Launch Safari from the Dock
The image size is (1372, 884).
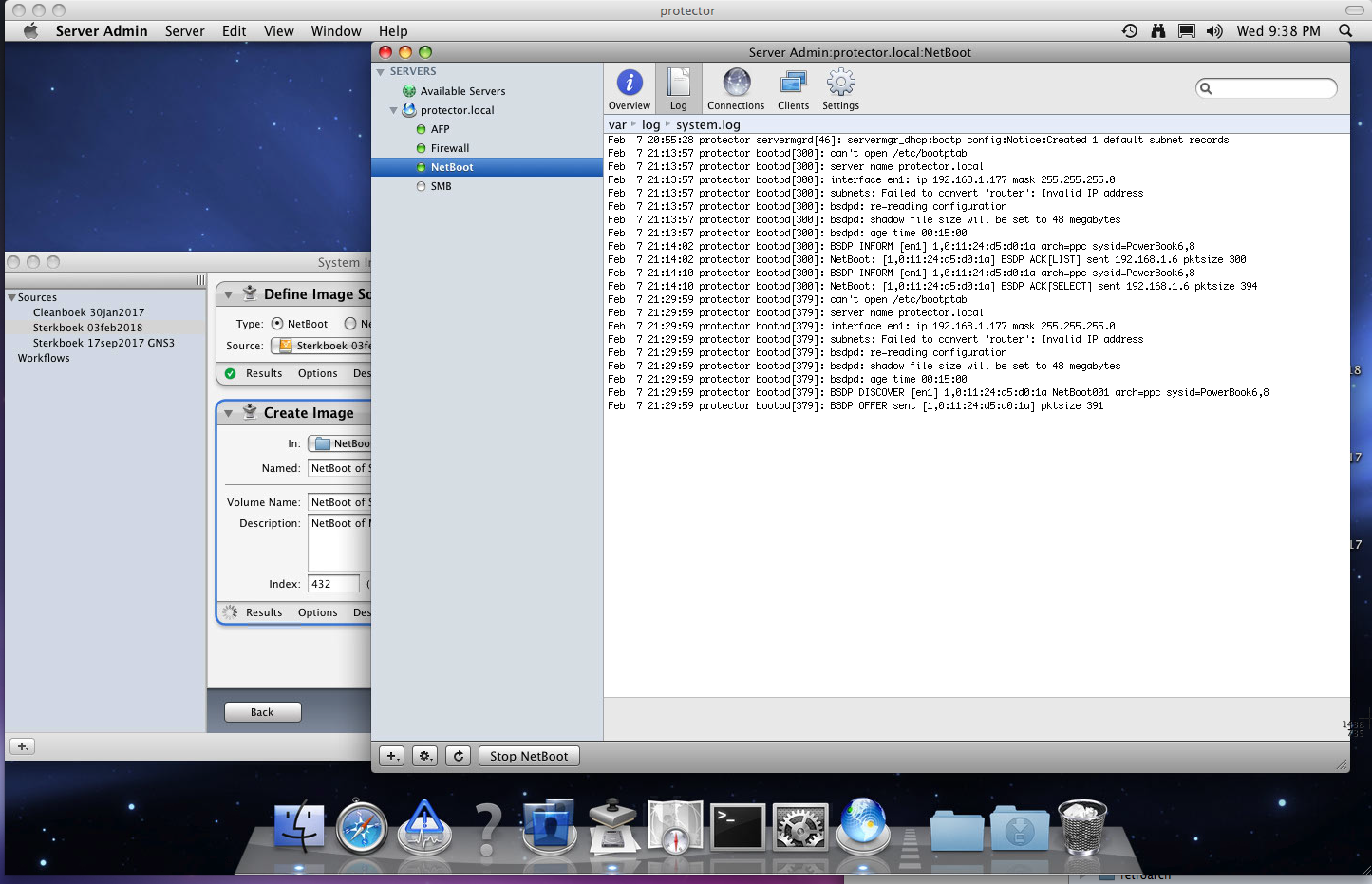362,827
